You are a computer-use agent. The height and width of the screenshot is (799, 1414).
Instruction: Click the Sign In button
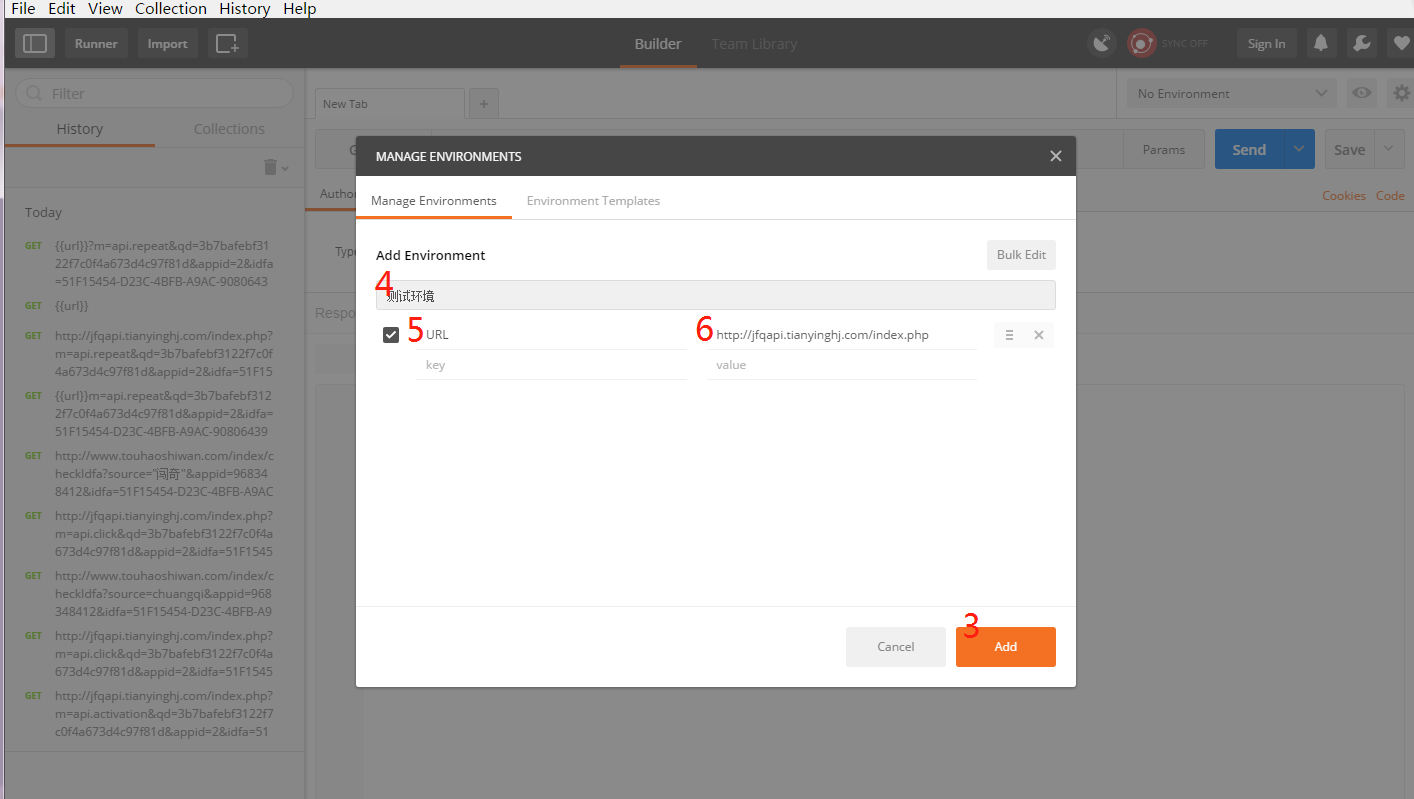coord(1267,43)
